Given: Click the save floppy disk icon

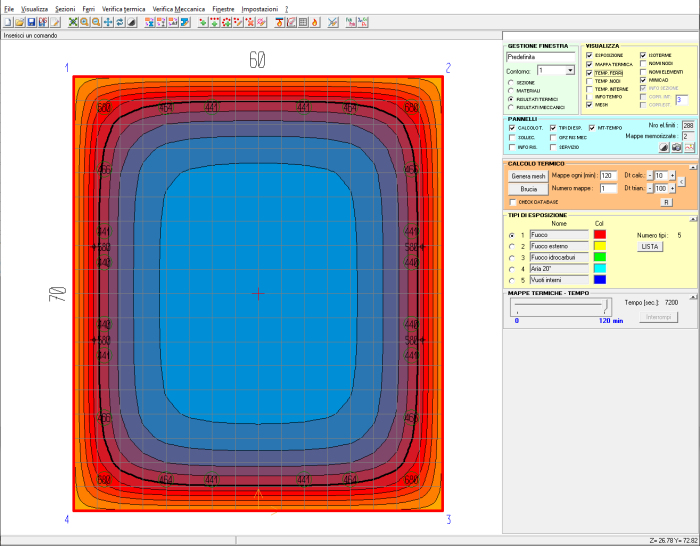Looking at the screenshot, I should pyautogui.click(x=31, y=21).
